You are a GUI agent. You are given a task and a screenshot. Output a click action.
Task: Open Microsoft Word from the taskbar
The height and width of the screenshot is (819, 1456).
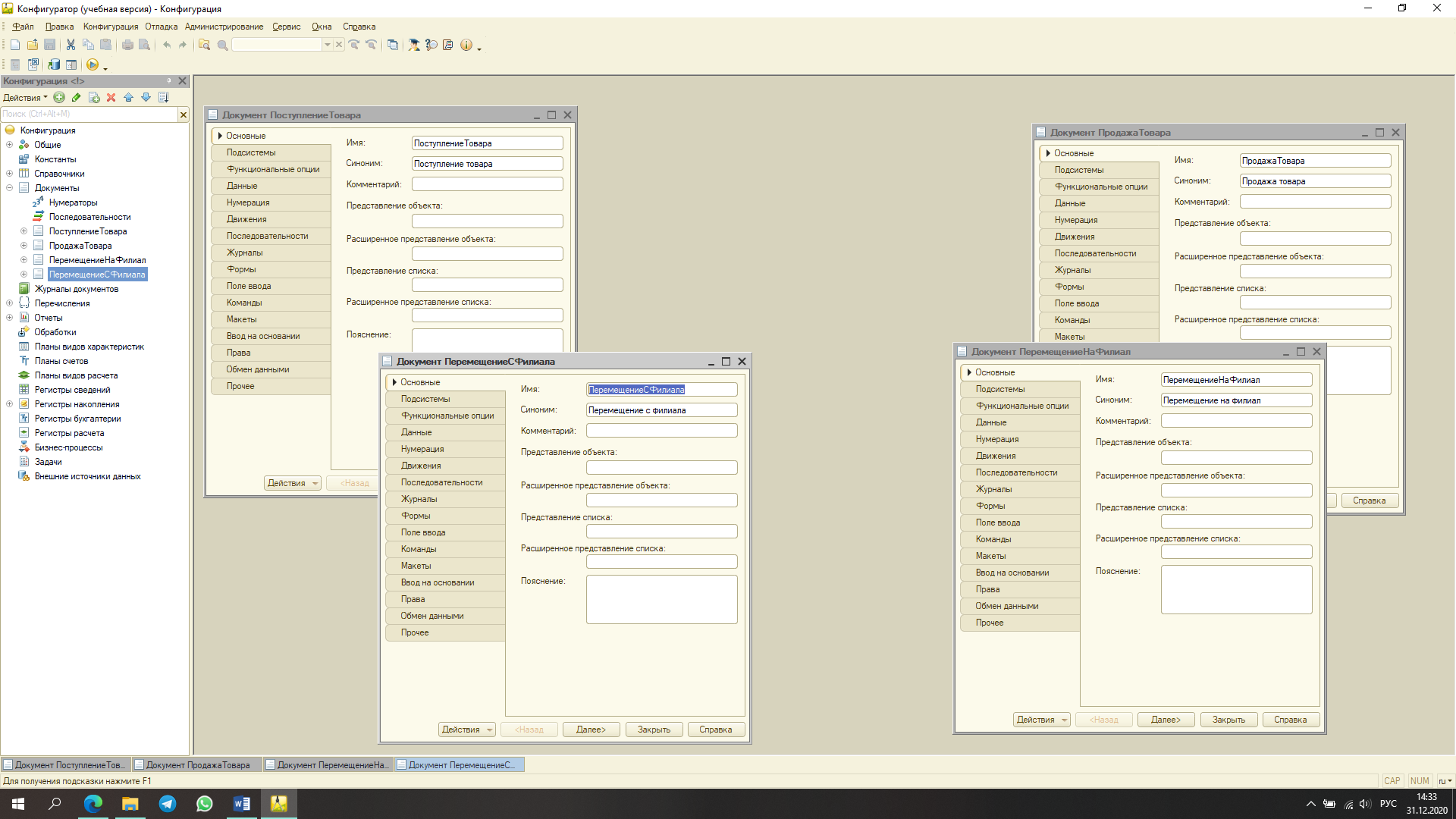point(242,804)
